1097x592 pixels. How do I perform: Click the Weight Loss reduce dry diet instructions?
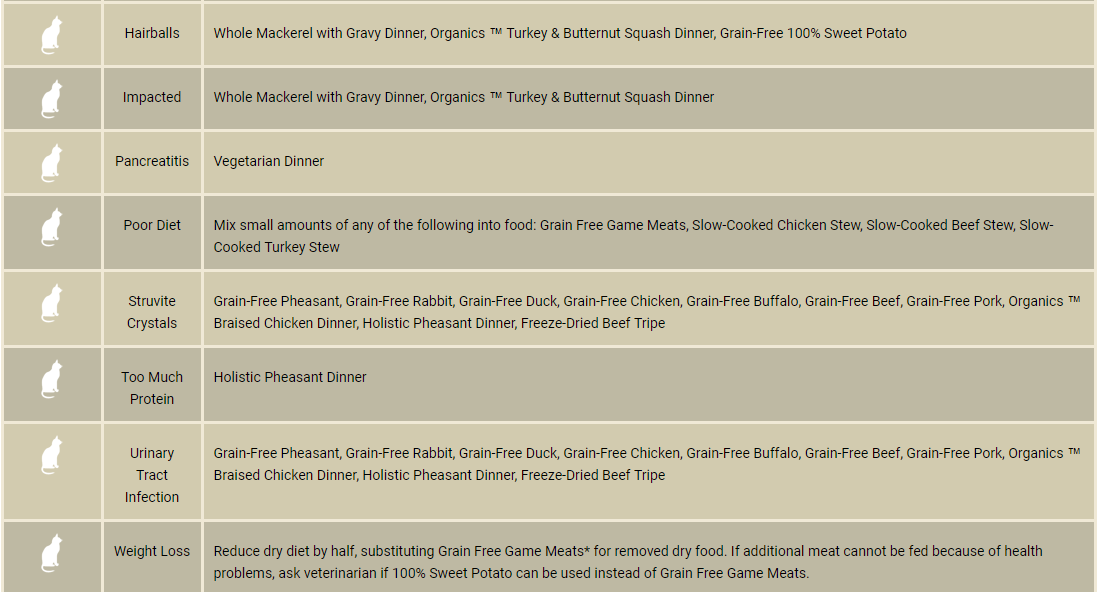[x=628, y=562]
